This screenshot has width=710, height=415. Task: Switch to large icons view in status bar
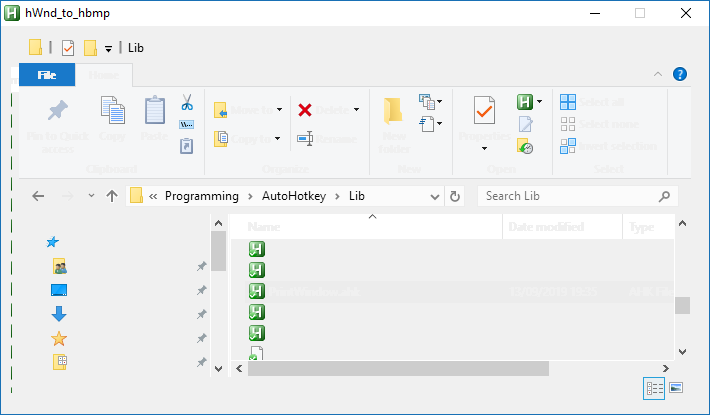tap(677, 388)
